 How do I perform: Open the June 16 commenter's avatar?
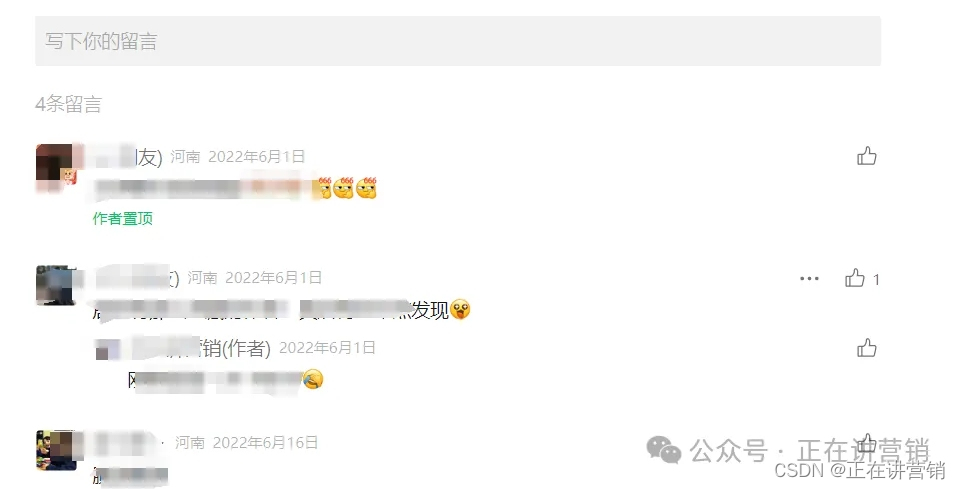coord(56,450)
